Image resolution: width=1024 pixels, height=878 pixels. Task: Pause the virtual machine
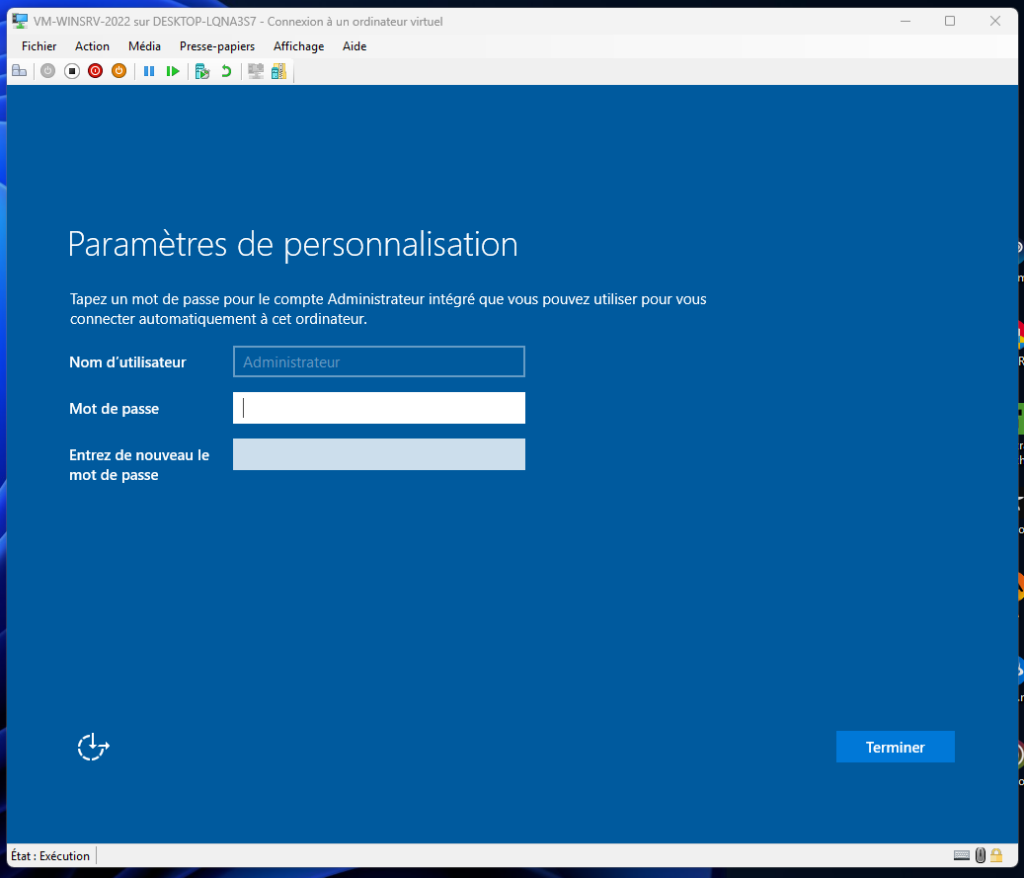click(149, 71)
